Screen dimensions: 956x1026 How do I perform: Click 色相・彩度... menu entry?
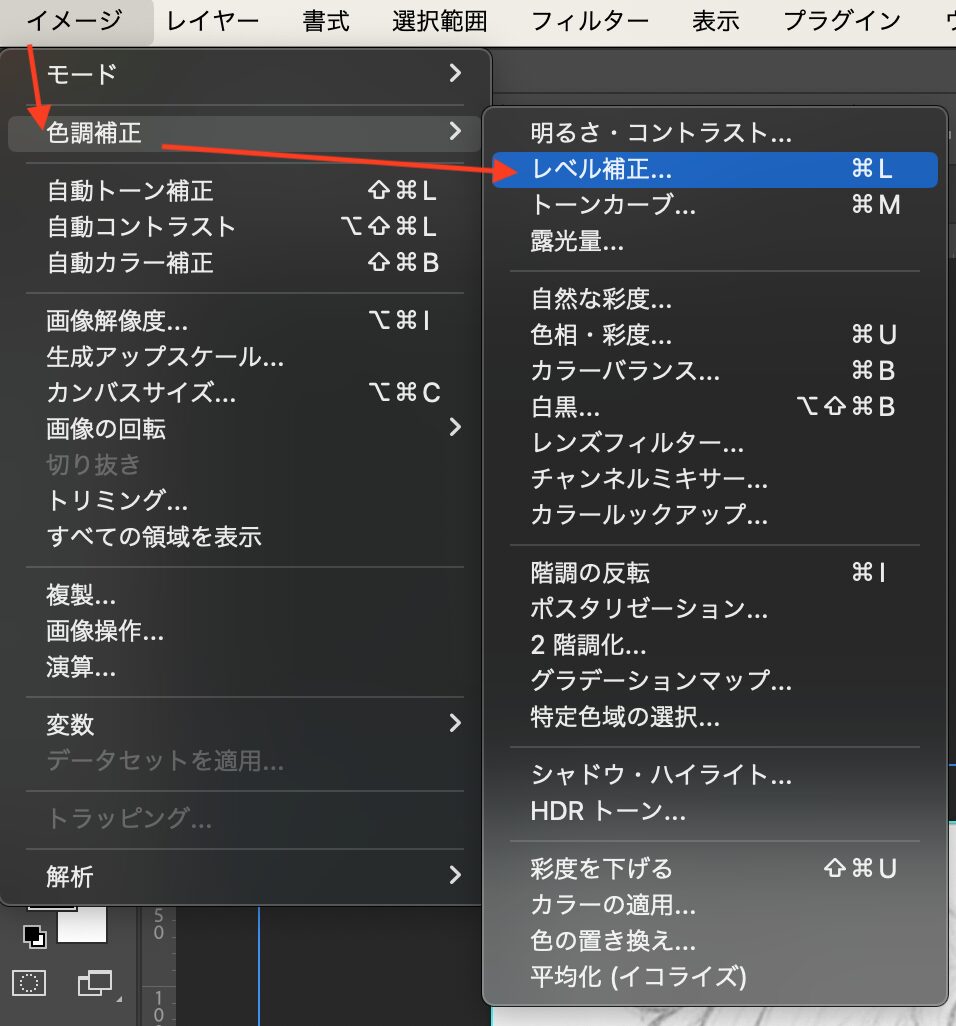pyautogui.click(x=601, y=334)
